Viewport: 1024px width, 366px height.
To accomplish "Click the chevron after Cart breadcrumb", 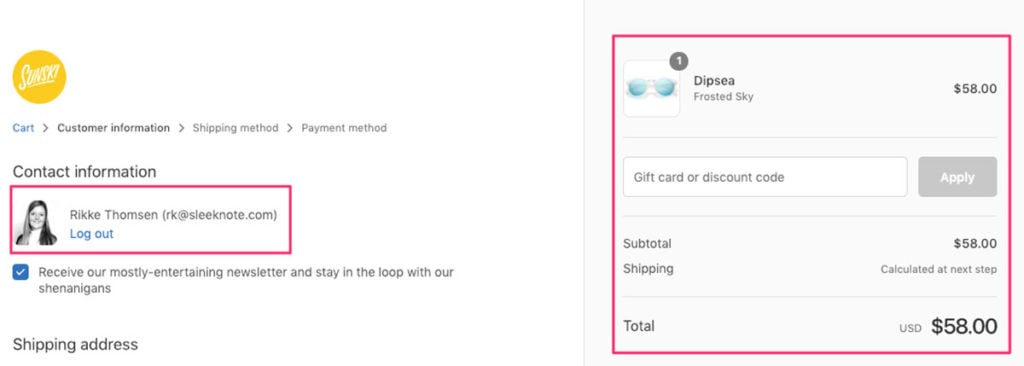I will tap(46, 128).
